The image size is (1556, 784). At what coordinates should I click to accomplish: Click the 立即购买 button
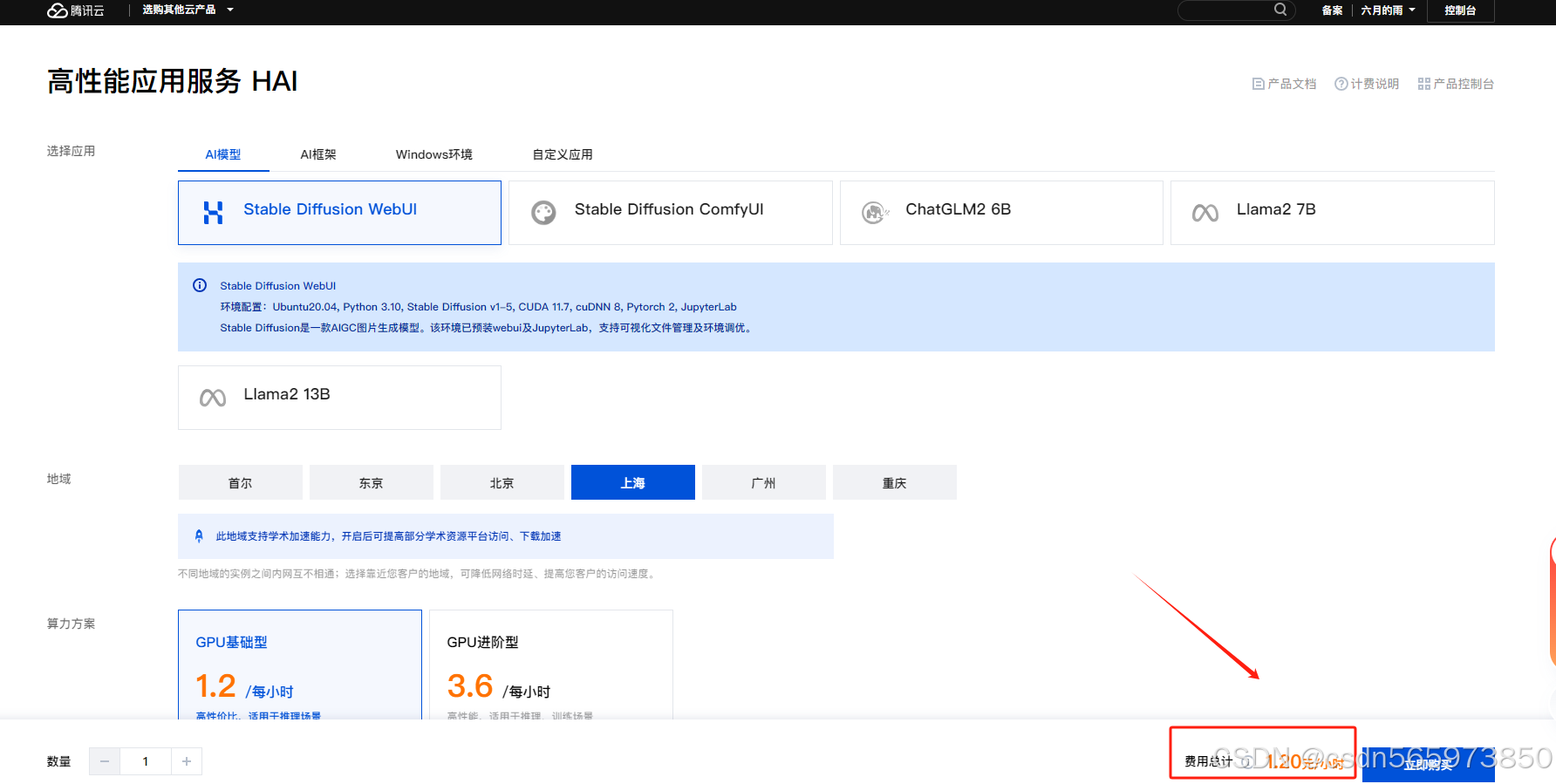[x=1429, y=764]
